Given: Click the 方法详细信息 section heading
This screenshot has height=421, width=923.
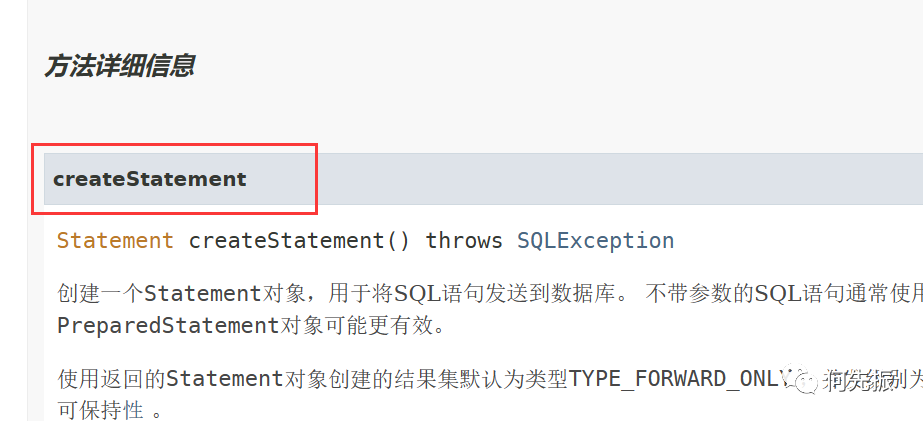Looking at the screenshot, I should [x=119, y=66].
